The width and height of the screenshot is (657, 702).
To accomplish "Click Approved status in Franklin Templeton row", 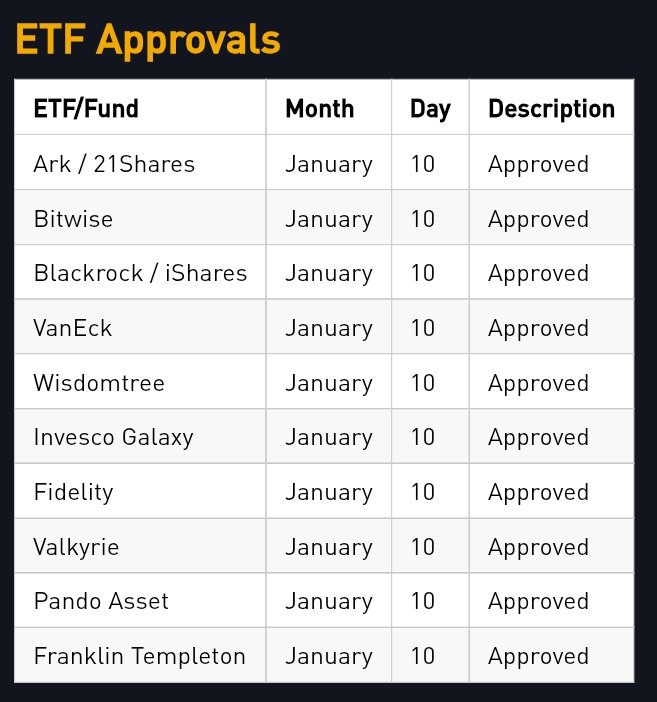I will point(538,657).
